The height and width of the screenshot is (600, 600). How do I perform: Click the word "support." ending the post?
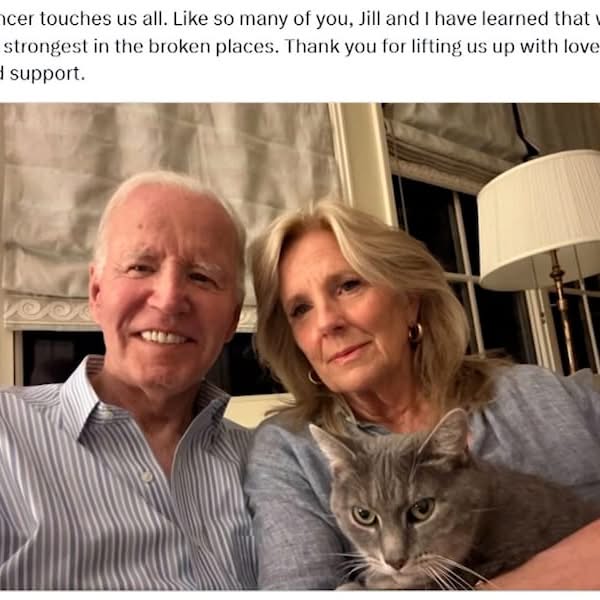coord(47,74)
